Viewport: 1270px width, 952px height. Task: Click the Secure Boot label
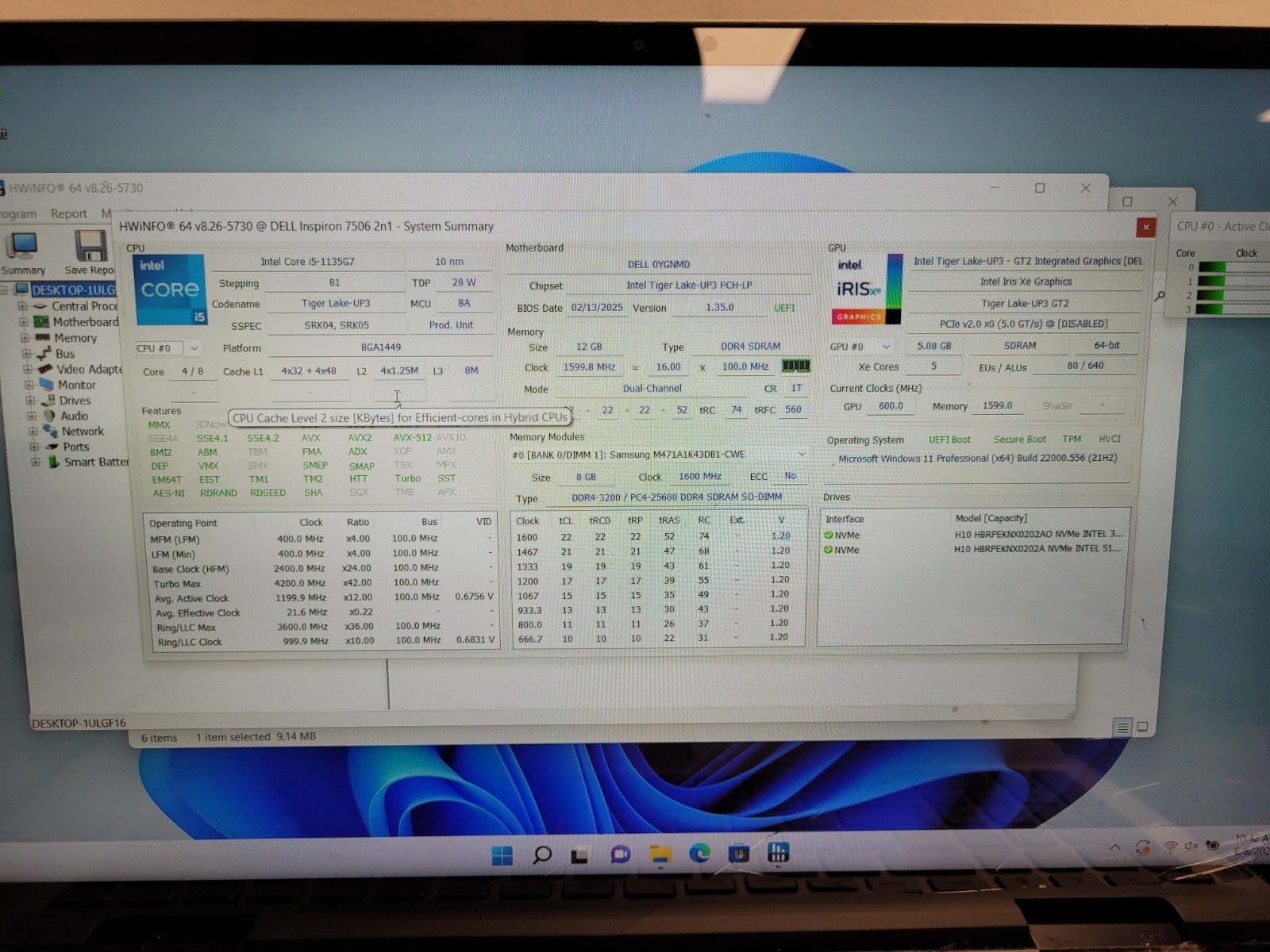1019,439
